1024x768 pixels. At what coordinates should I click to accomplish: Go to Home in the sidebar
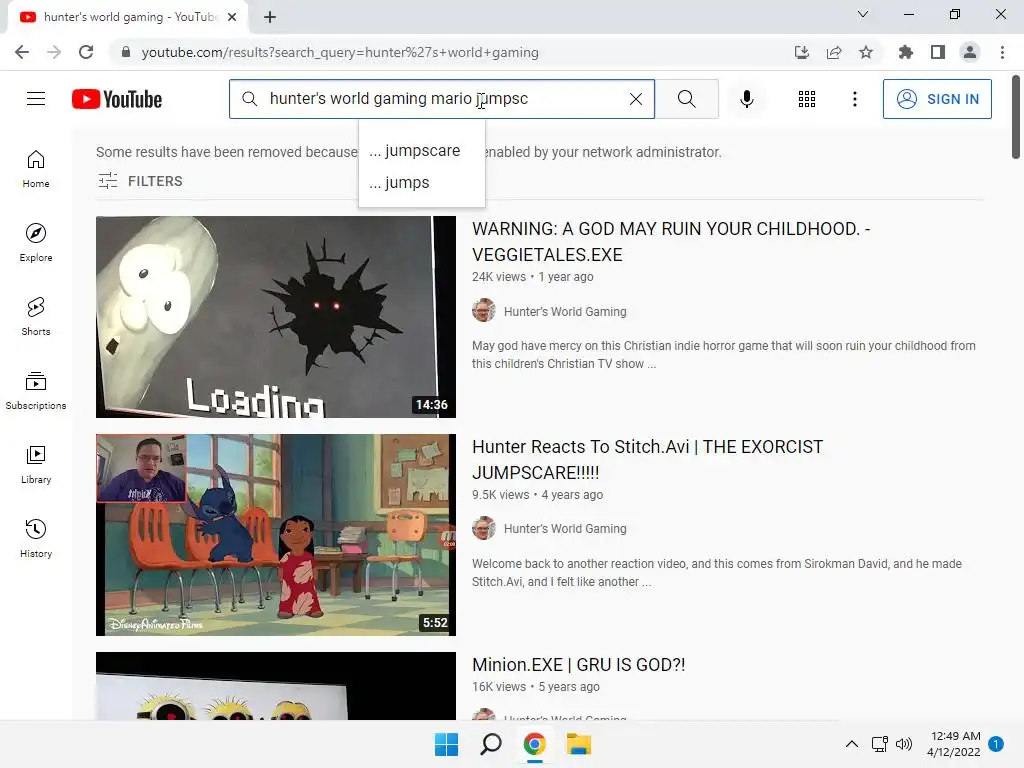pyautogui.click(x=36, y=169)
